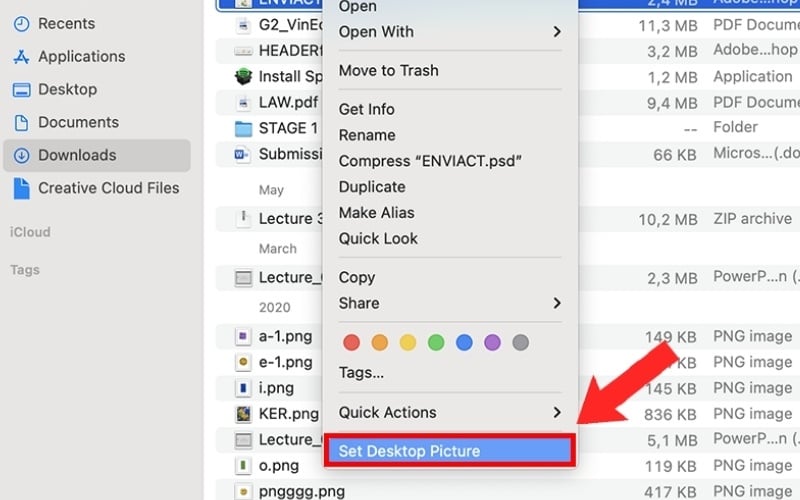Apply the red tag color

[352, 342]
